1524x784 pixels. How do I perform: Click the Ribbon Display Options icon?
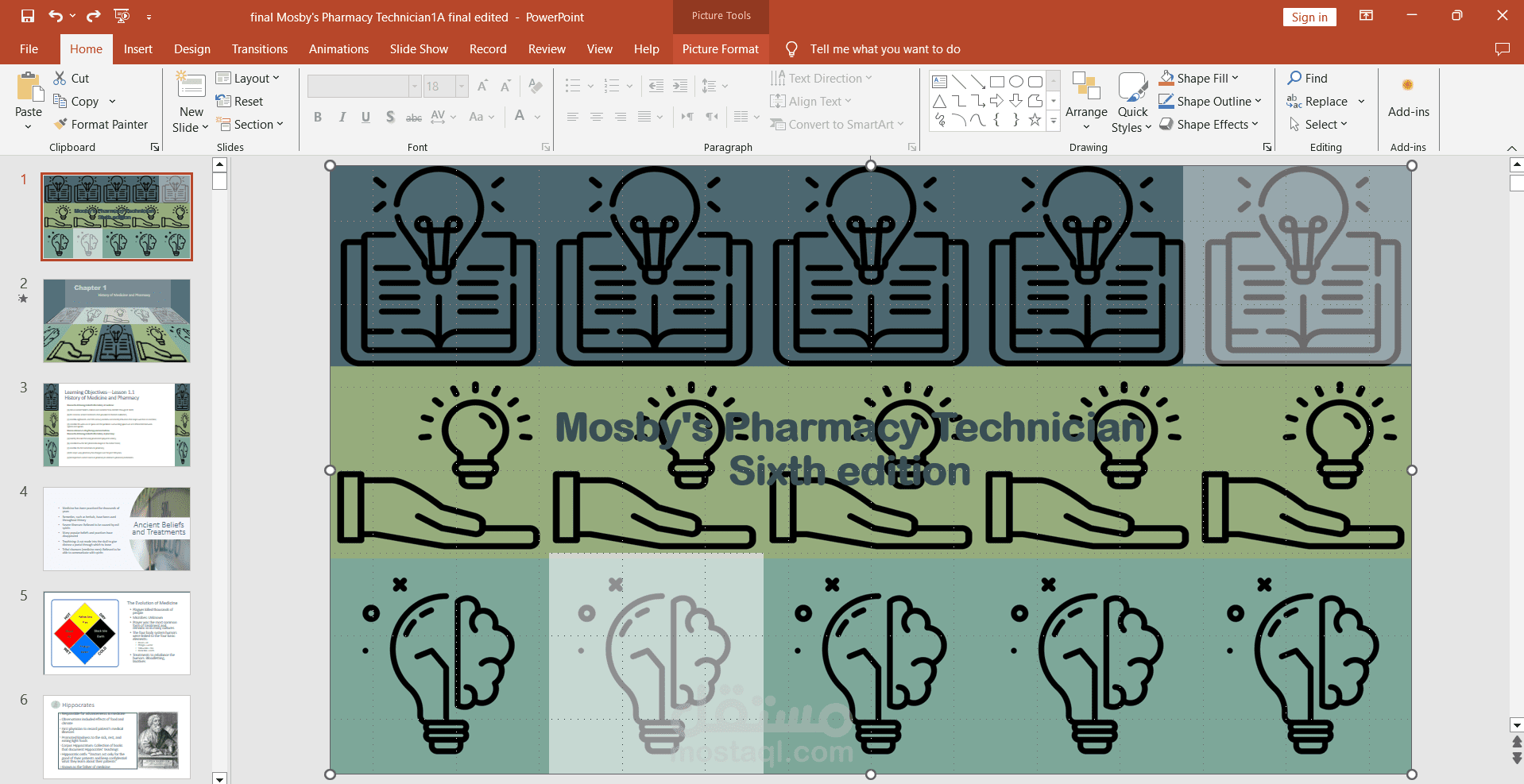coord(1366,15)
